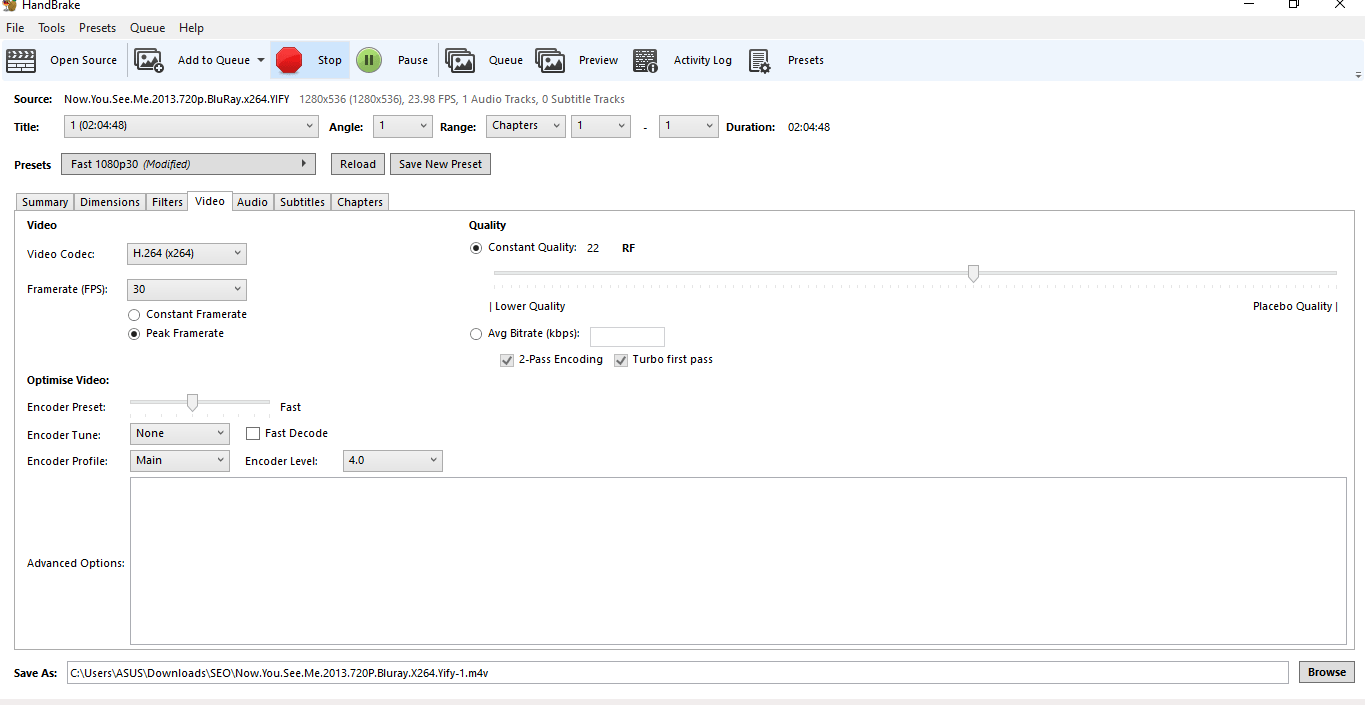
Task: Open the Video Codec dropdown
Action: coord(186,253)
